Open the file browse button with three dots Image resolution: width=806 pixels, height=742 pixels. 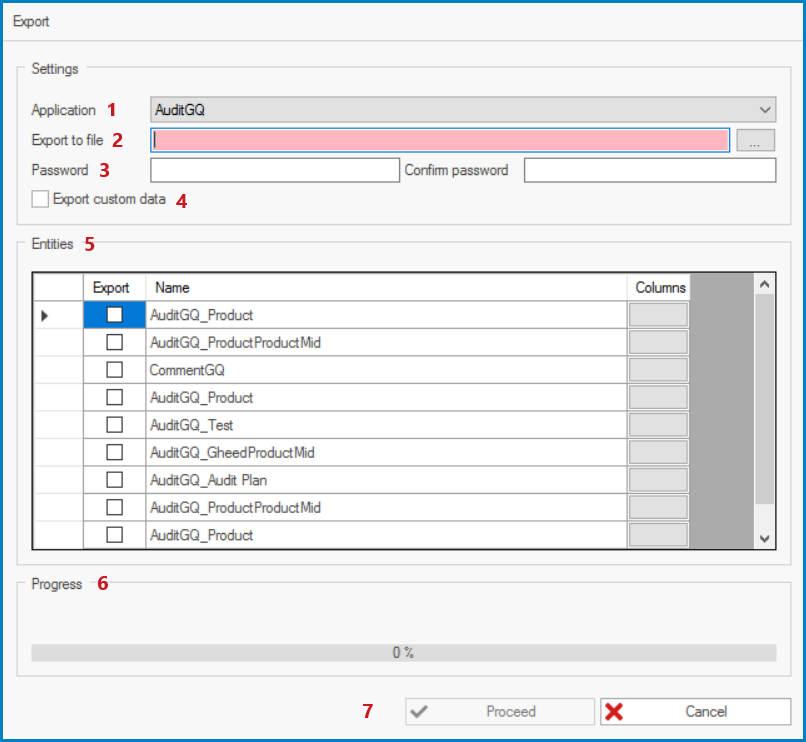pos(755,140)
